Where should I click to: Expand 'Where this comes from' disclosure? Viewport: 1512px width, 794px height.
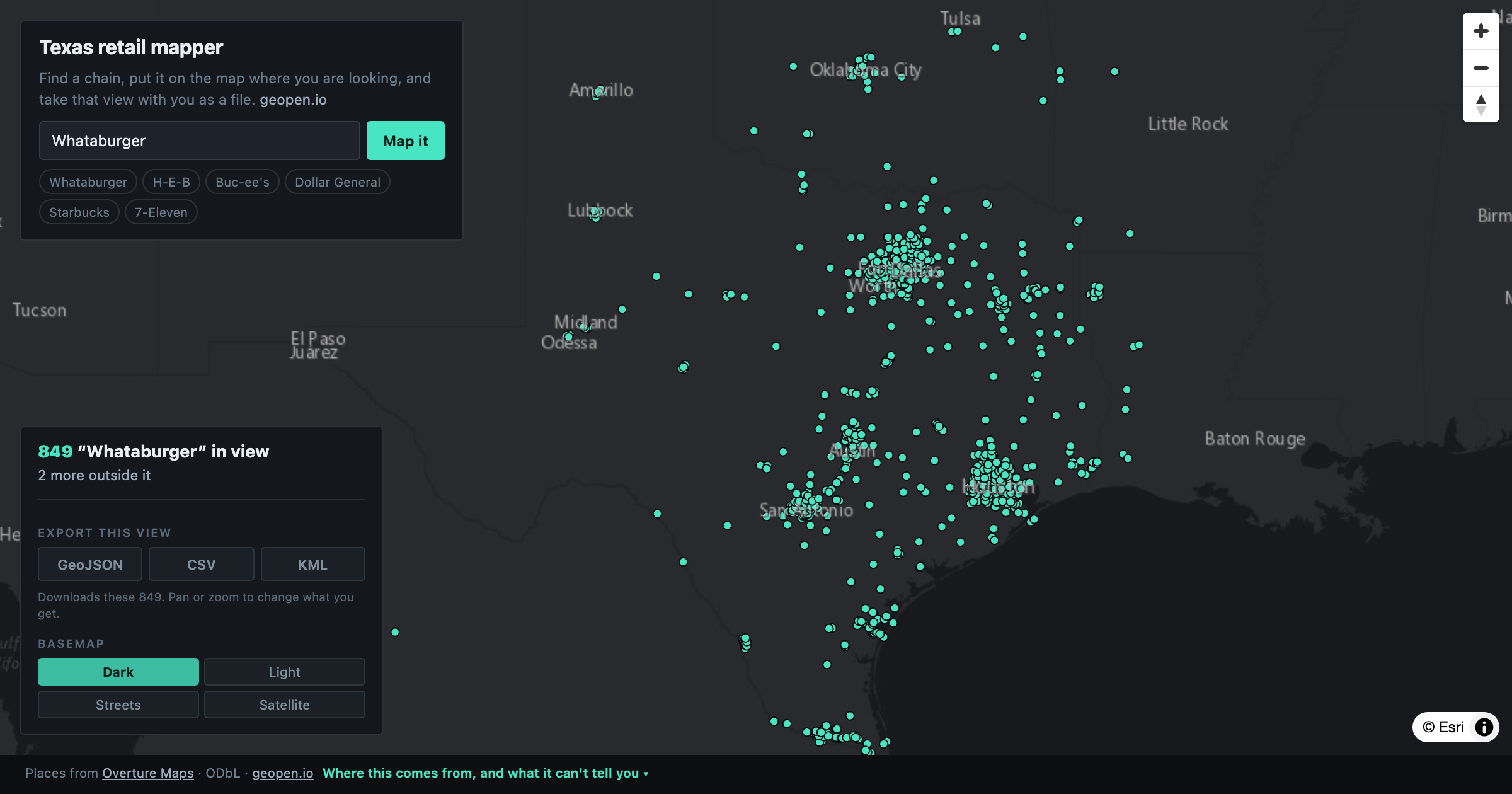pos(485,773)
